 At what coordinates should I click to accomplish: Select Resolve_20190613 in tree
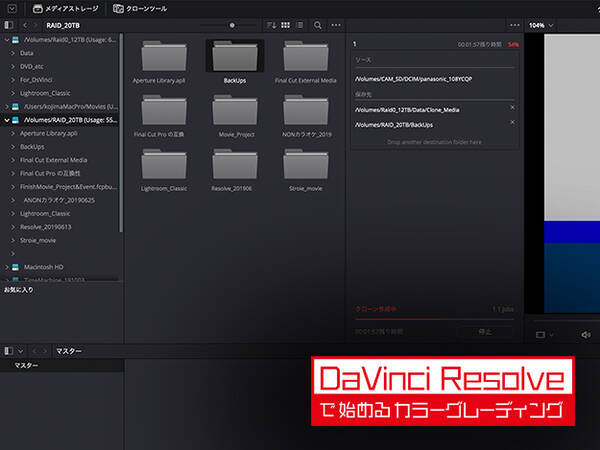tap(46, 227)
